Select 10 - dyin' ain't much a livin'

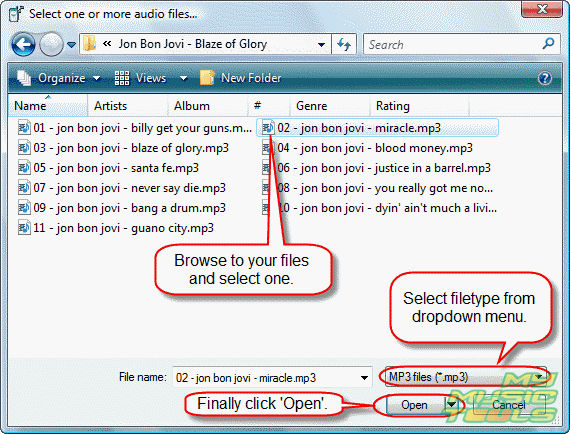coord(379,208)
